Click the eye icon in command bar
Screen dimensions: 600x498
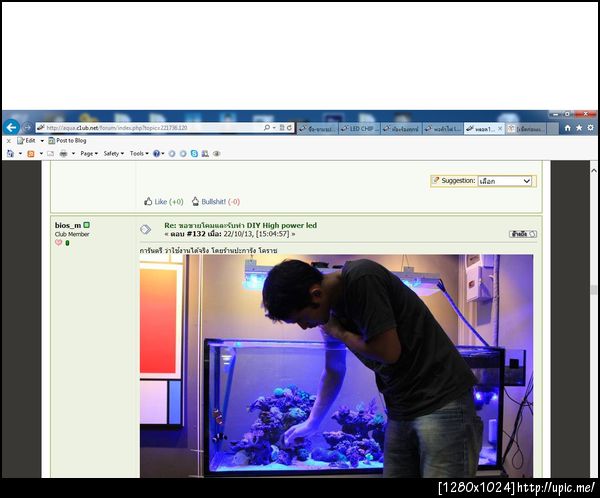(217, 153)
